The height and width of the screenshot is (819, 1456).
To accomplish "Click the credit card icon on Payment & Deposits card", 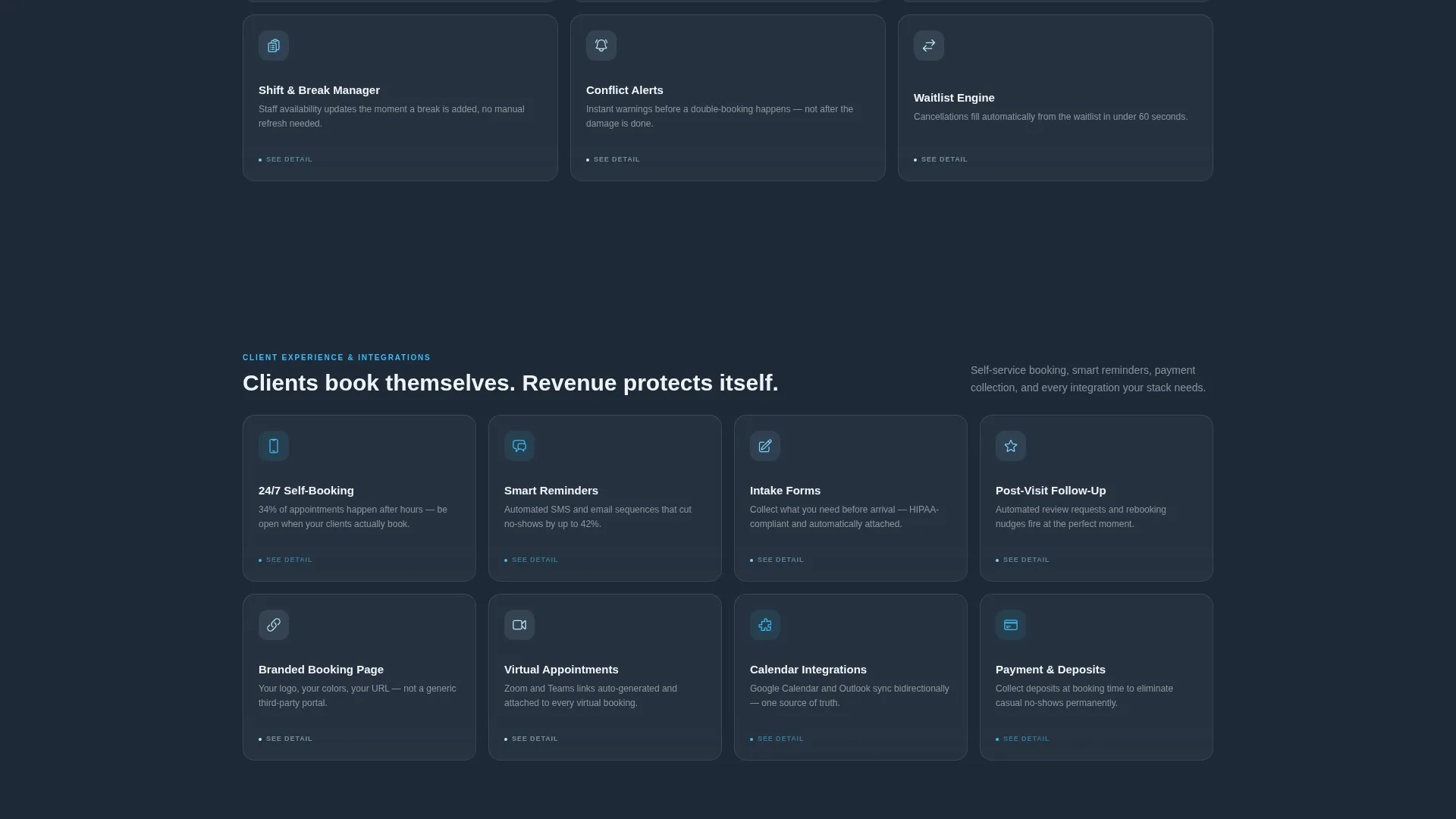I will coord(1011,625).
